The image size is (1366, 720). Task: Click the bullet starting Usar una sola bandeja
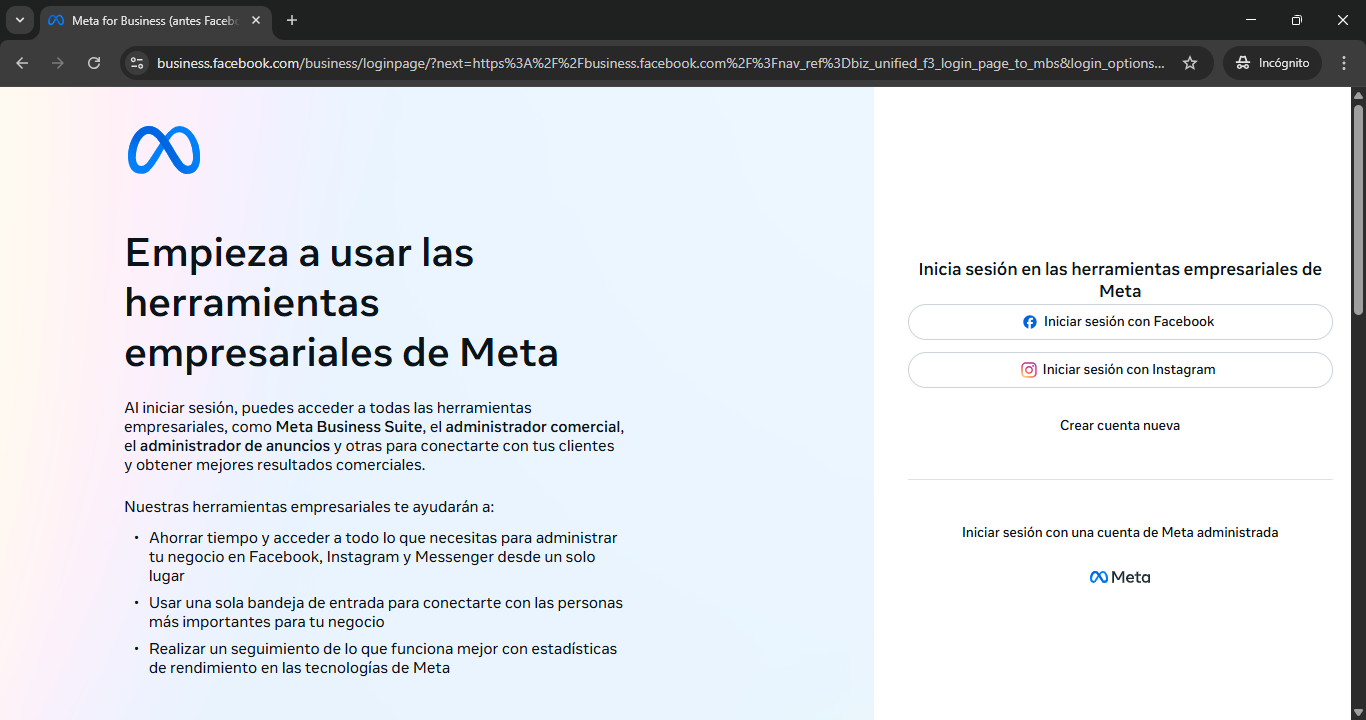pyautogui.click(x=386, y=612)
